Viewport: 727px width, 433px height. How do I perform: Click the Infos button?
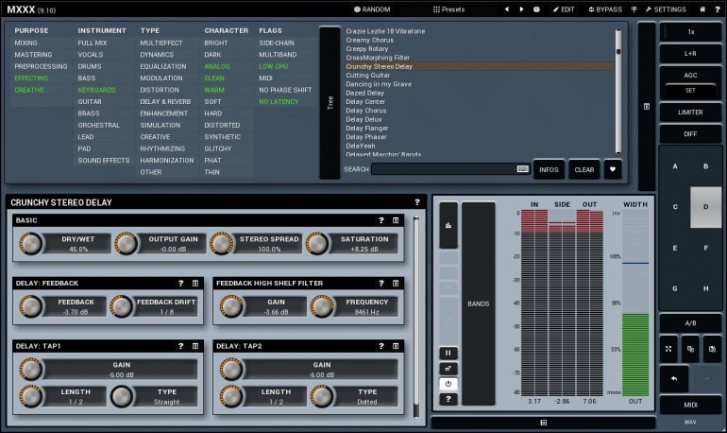[x=549, y=169]
